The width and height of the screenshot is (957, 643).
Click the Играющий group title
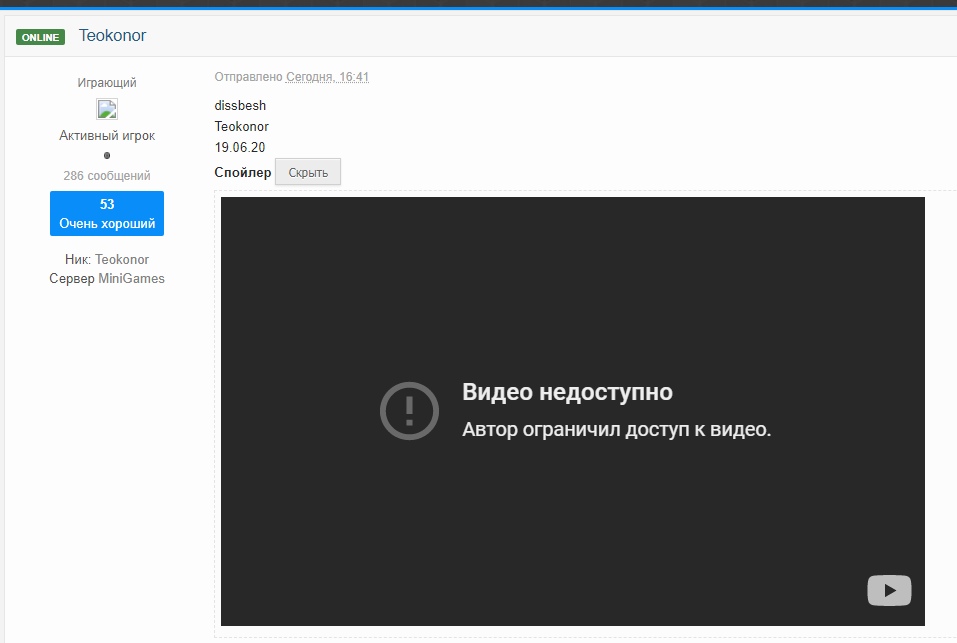click(107, 83)
